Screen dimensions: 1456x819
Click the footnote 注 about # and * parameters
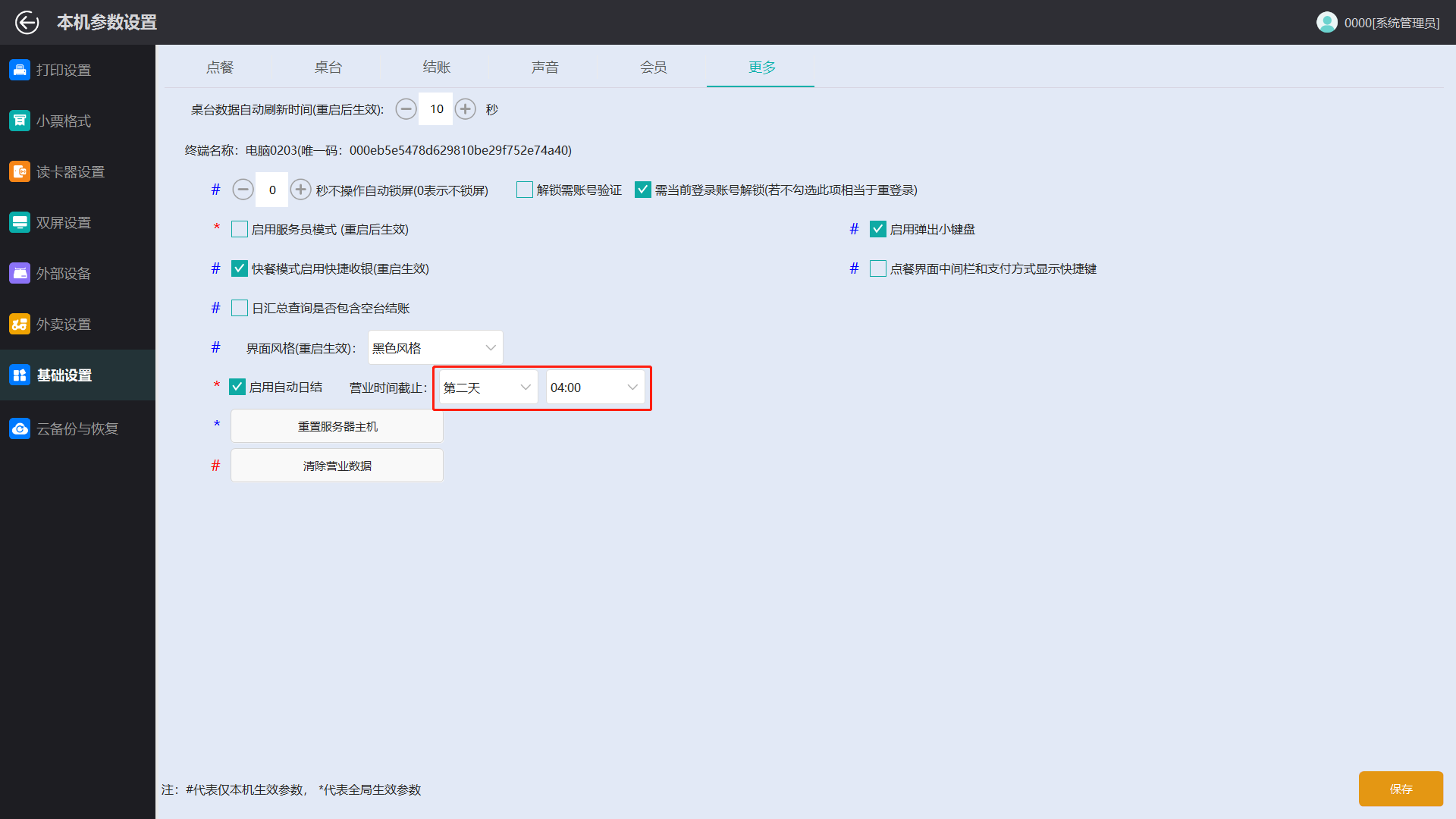(291, 789)
